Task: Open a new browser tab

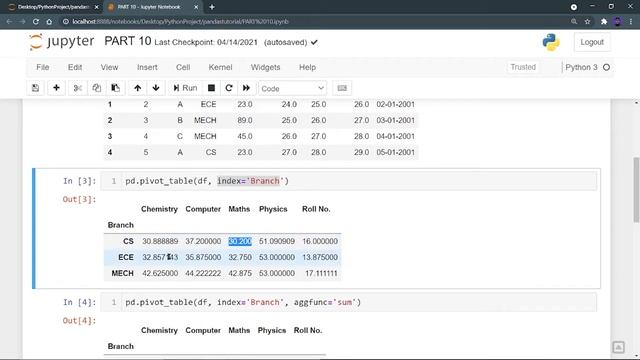Action: (x=212, y=7)
